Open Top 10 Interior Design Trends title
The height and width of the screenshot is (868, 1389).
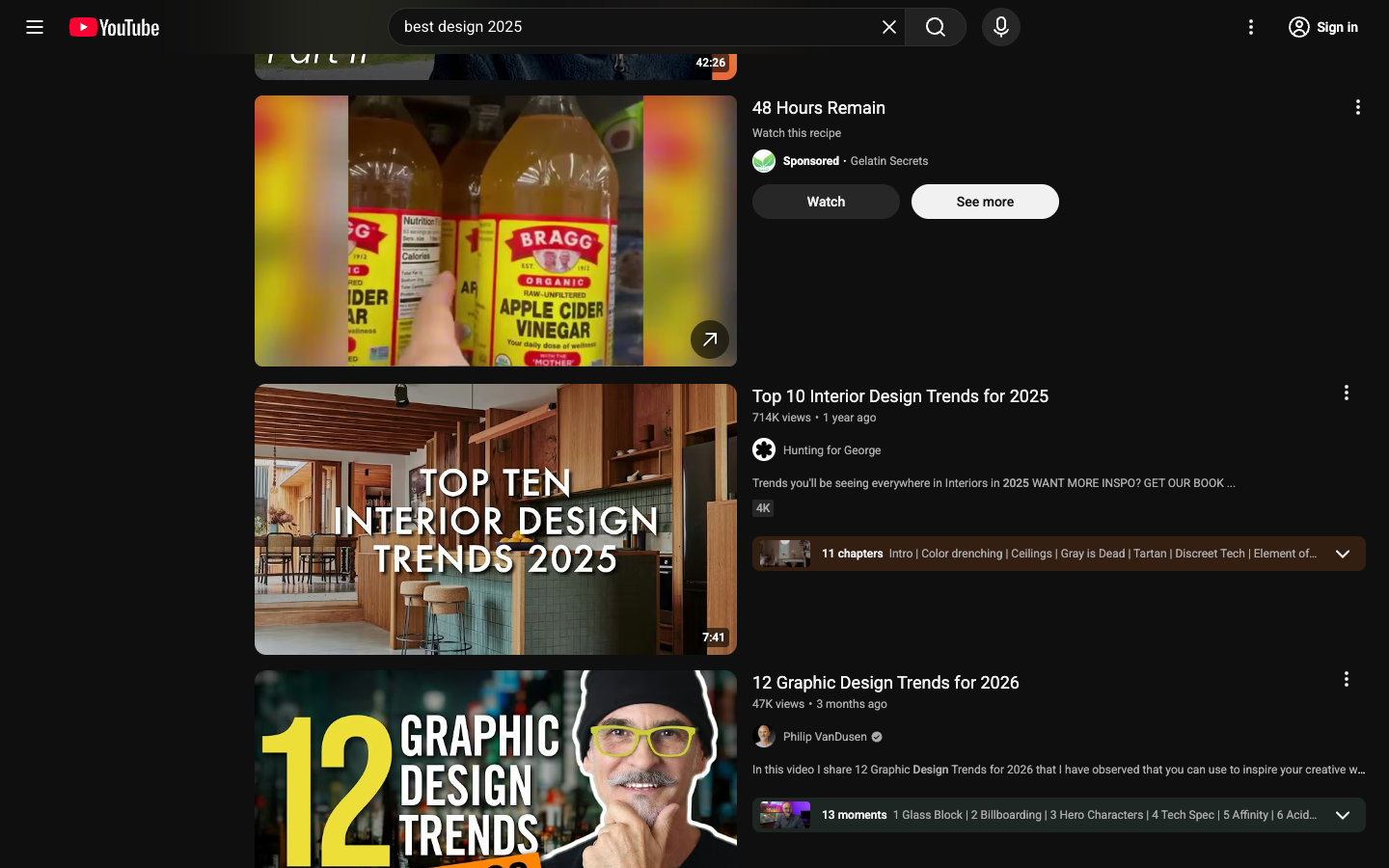(900, 396)
